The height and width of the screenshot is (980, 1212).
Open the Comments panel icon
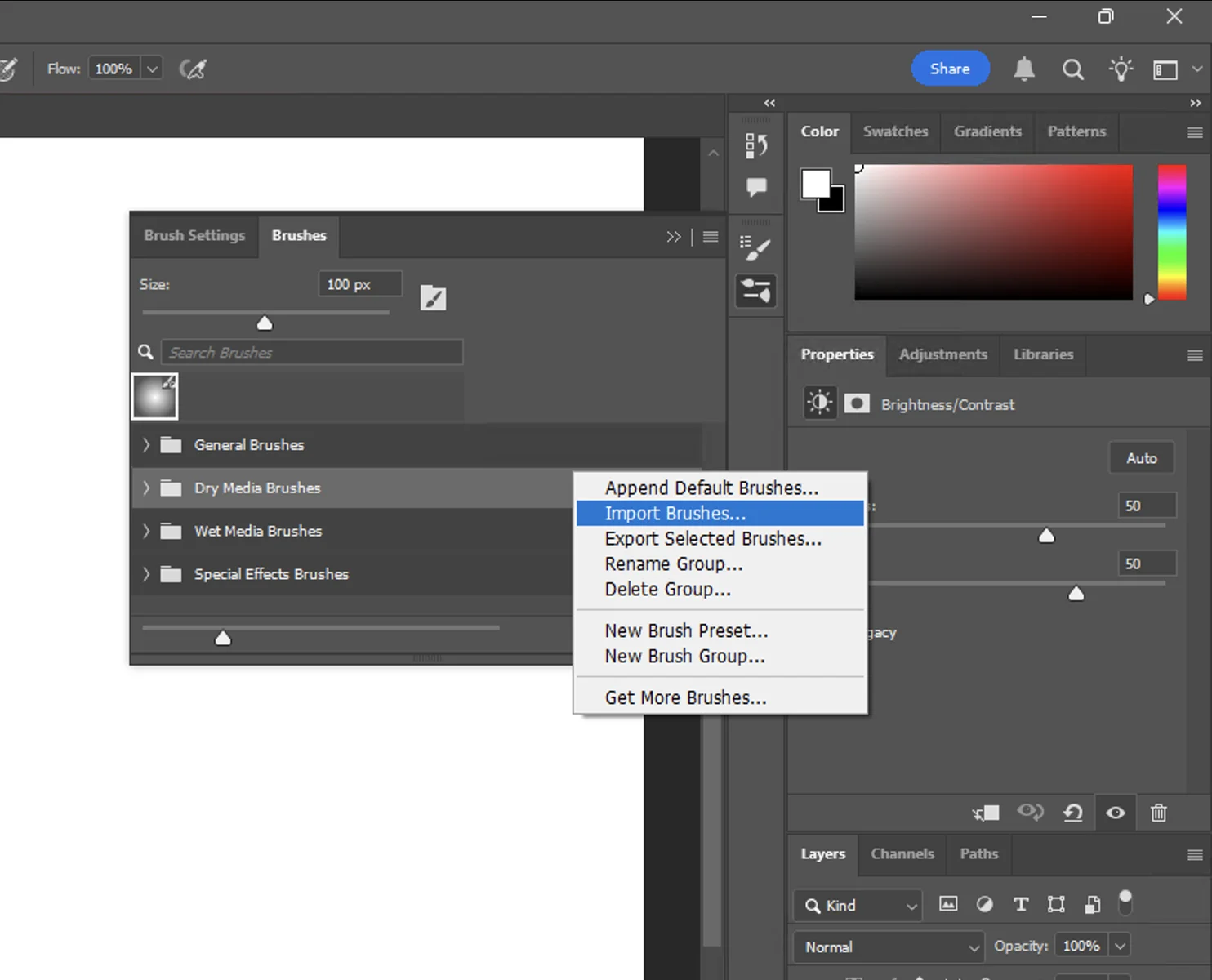point(755,186)
